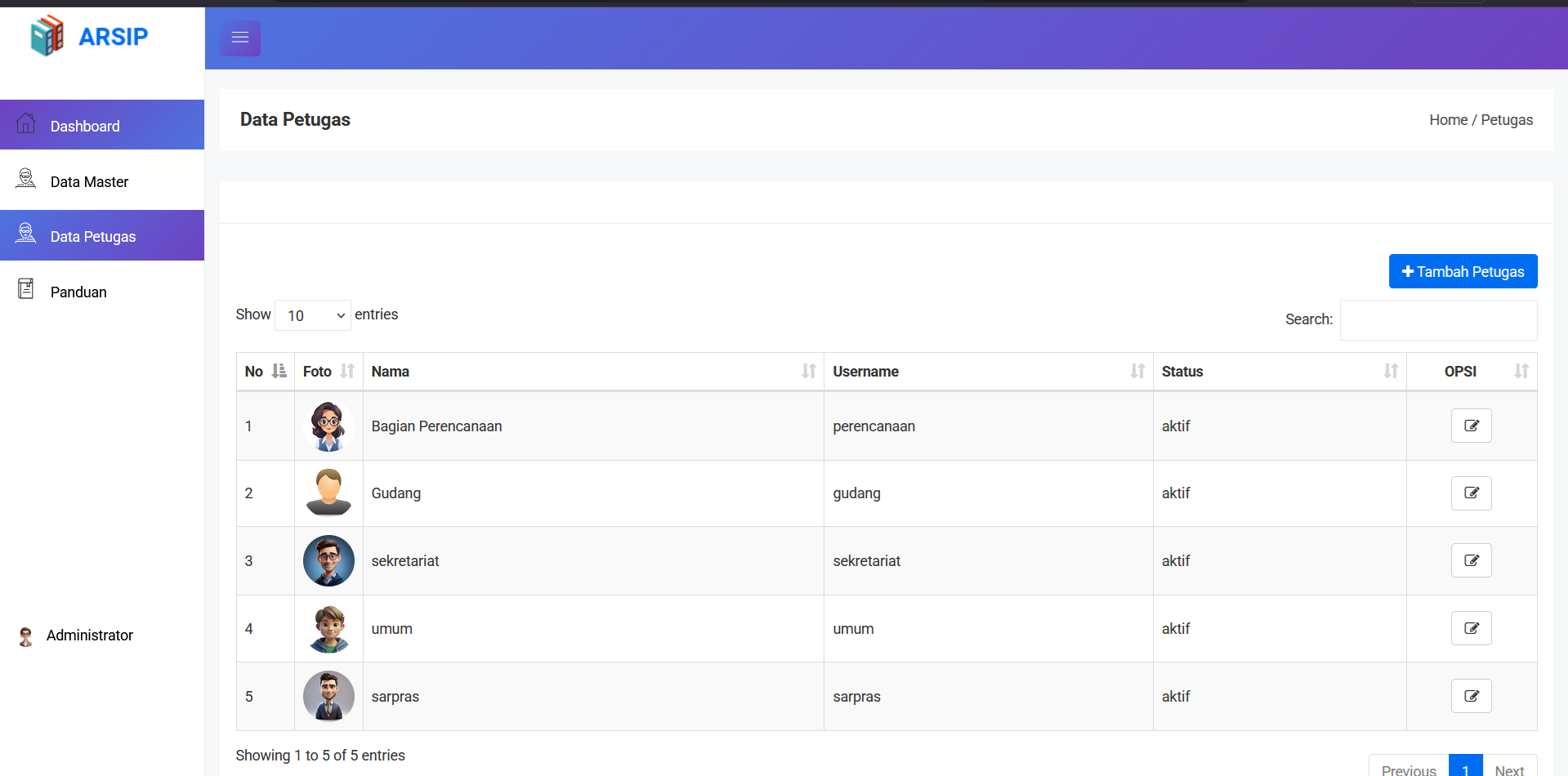Open Dashboard in the sidebar
This screenshot has height=776, width=1568.
[102, 125]
